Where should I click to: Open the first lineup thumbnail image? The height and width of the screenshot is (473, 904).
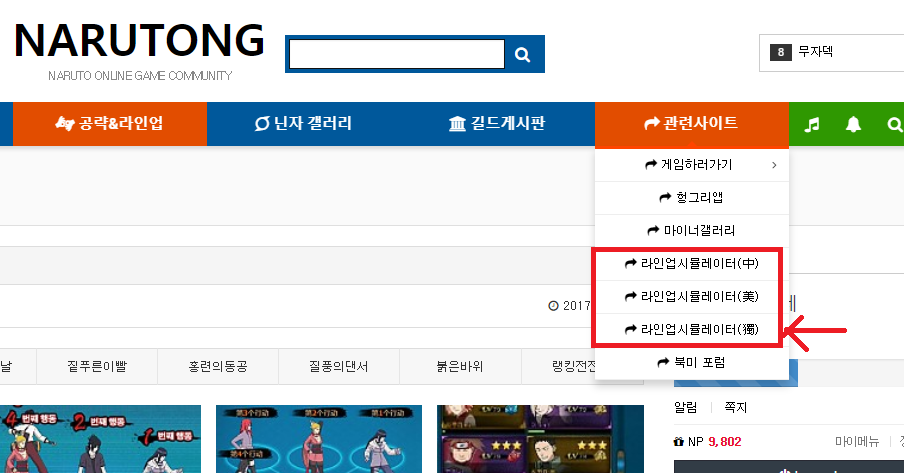(100, 439)
